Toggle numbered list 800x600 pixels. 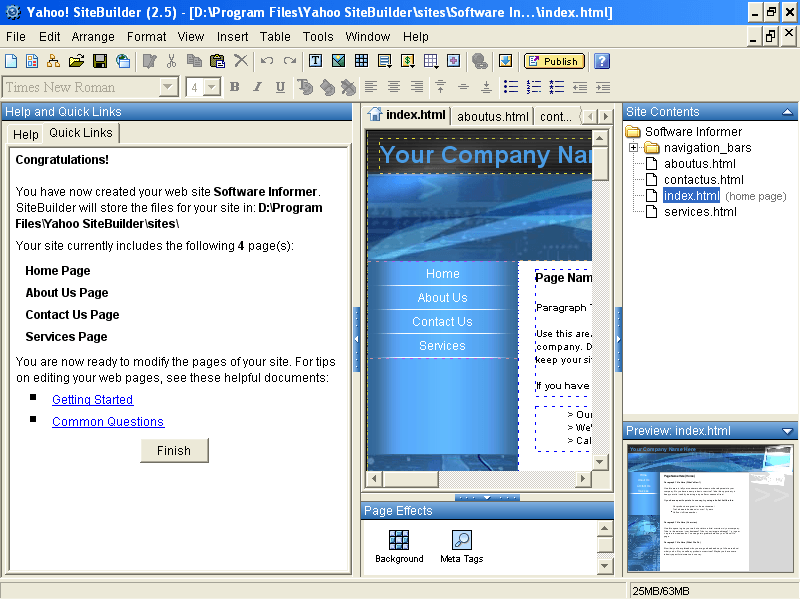coord(534,87)
